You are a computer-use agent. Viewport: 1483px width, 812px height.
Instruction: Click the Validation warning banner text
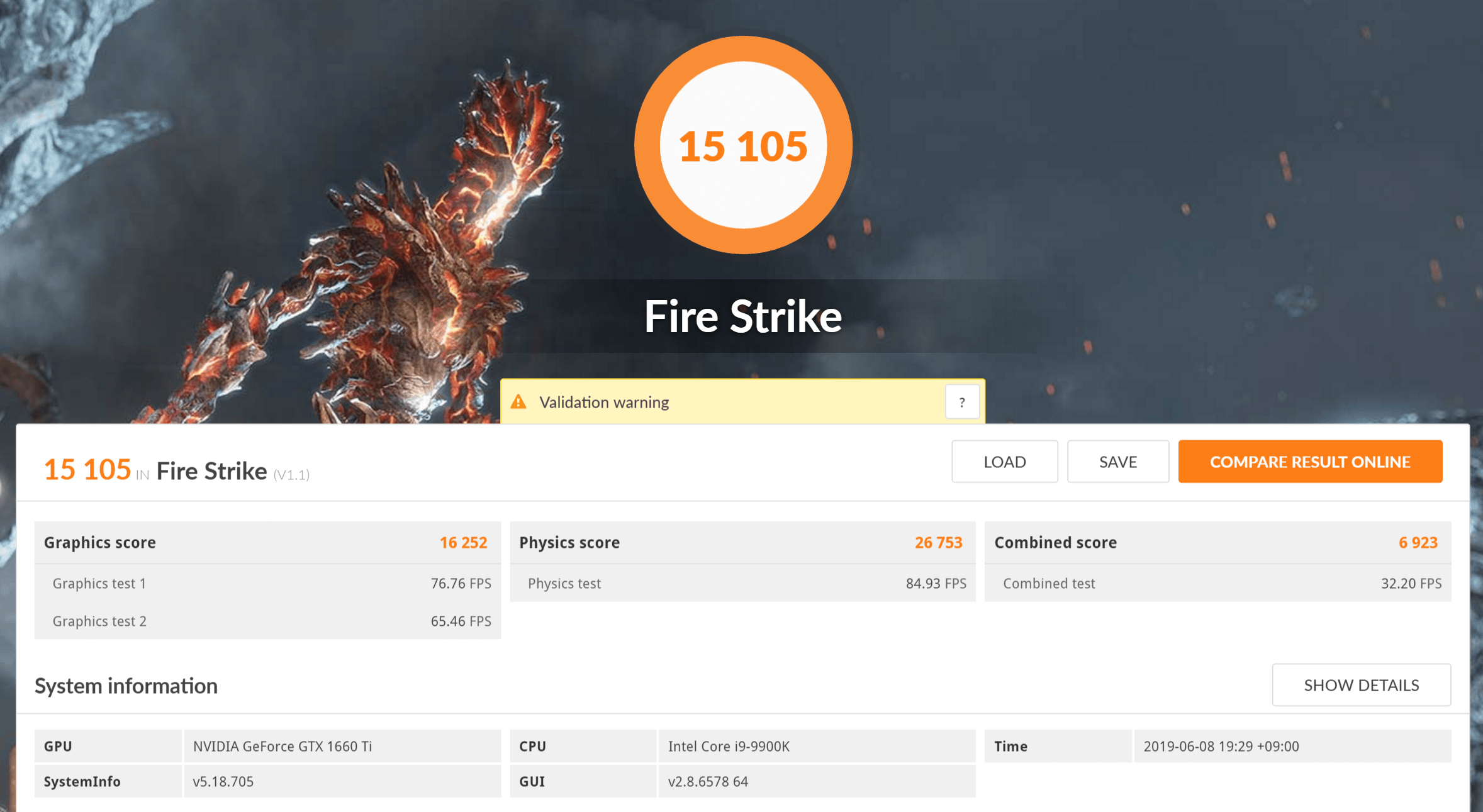tap(604, 403)
